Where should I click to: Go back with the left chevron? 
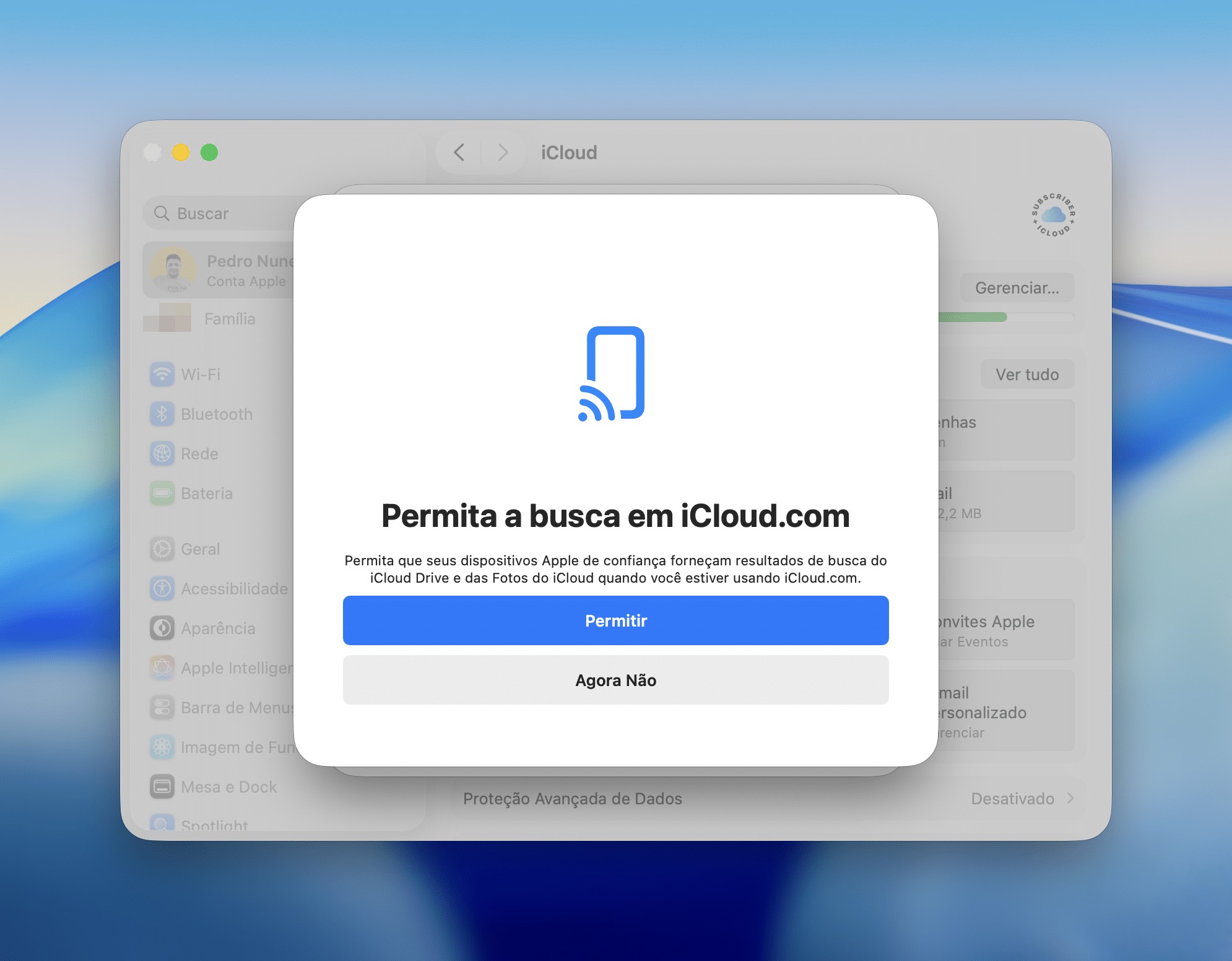click(459, 152)
